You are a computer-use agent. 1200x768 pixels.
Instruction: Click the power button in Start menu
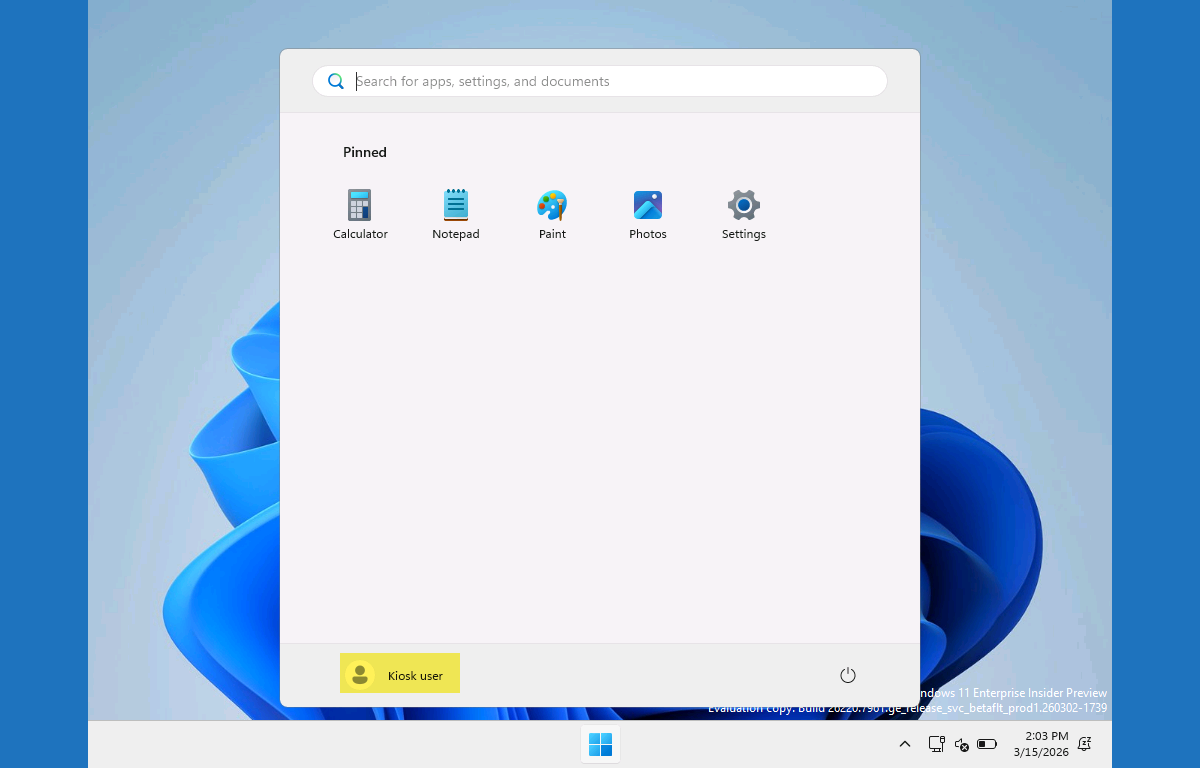point(848,675)
